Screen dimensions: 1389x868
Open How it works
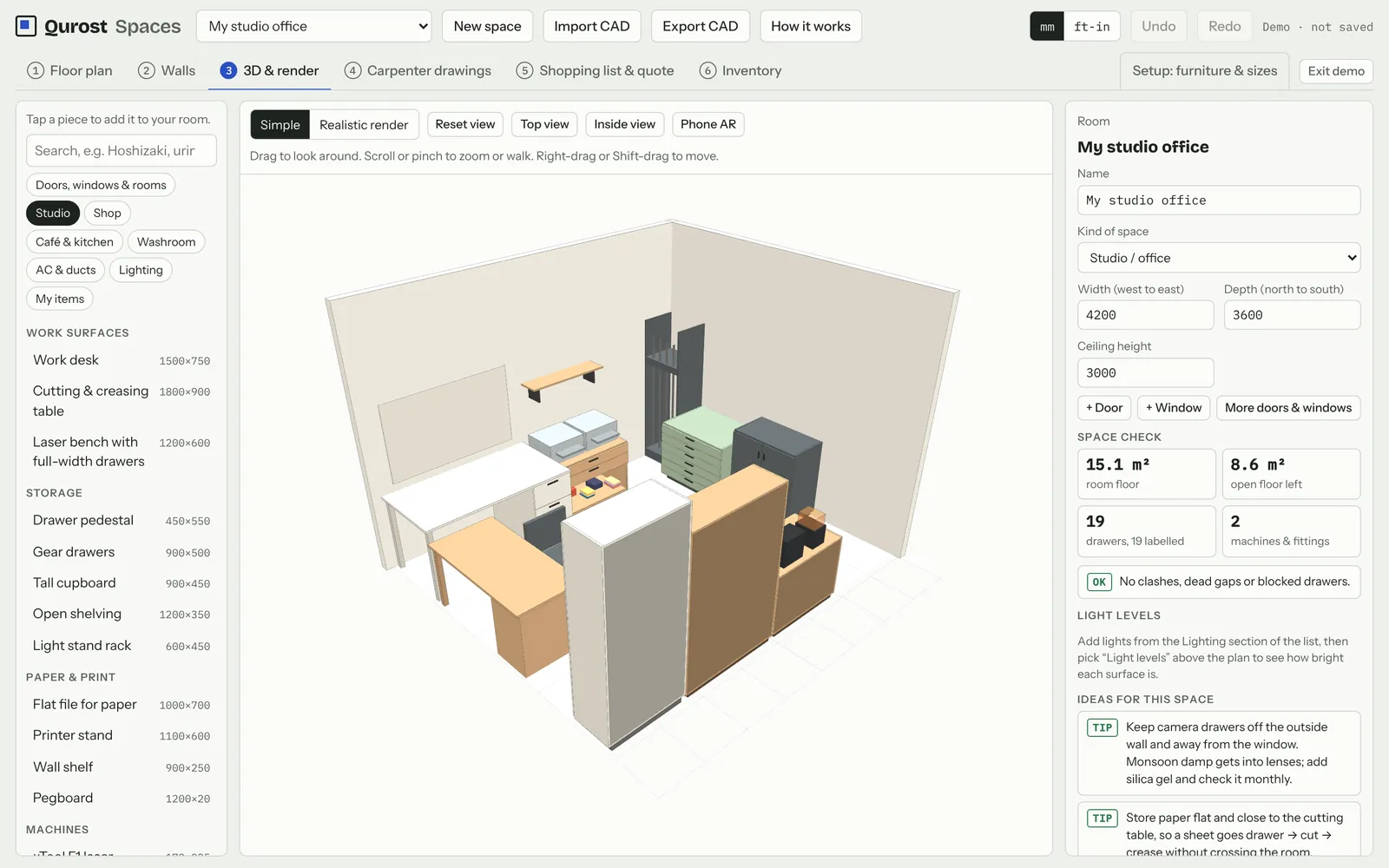point(811,26)
